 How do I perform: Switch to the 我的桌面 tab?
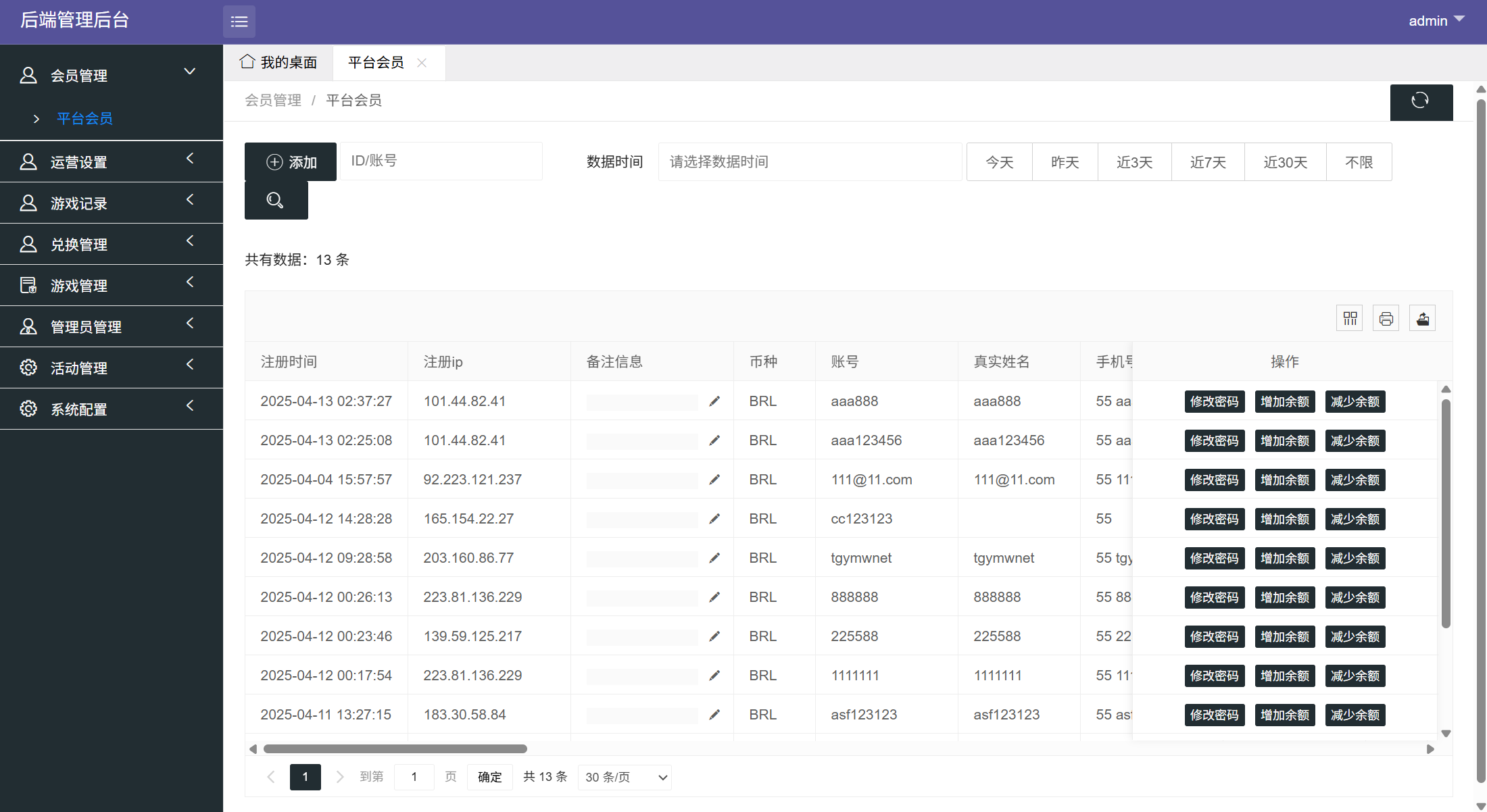point(278,63)
